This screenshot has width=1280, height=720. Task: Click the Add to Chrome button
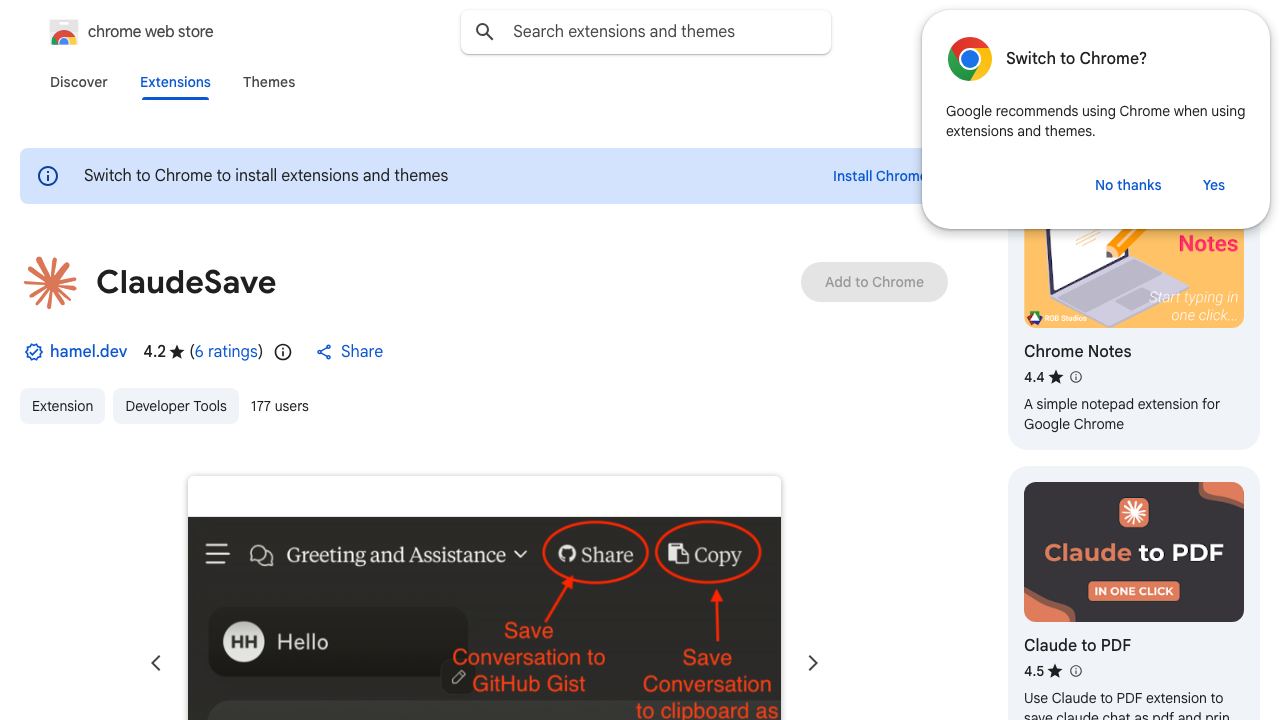point(874,282)
